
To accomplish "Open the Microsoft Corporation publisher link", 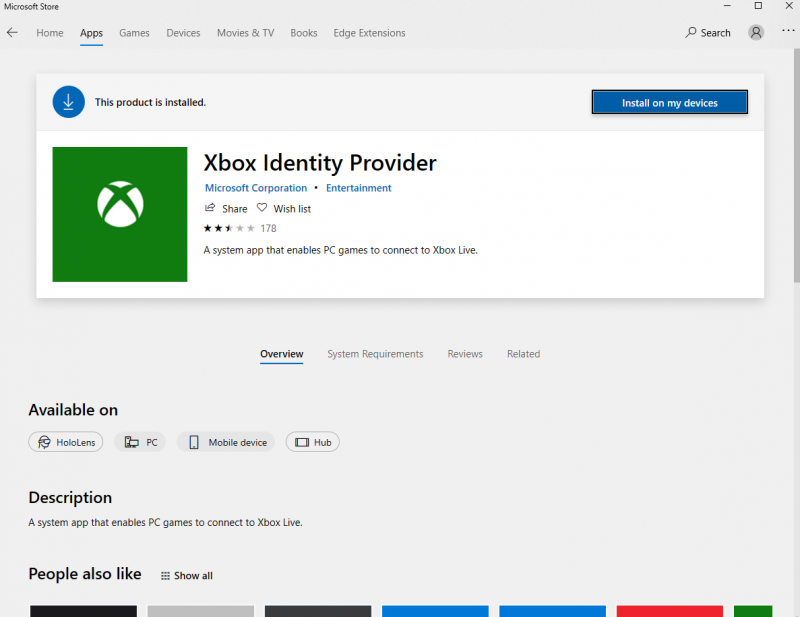I will [x=256, y=188].
